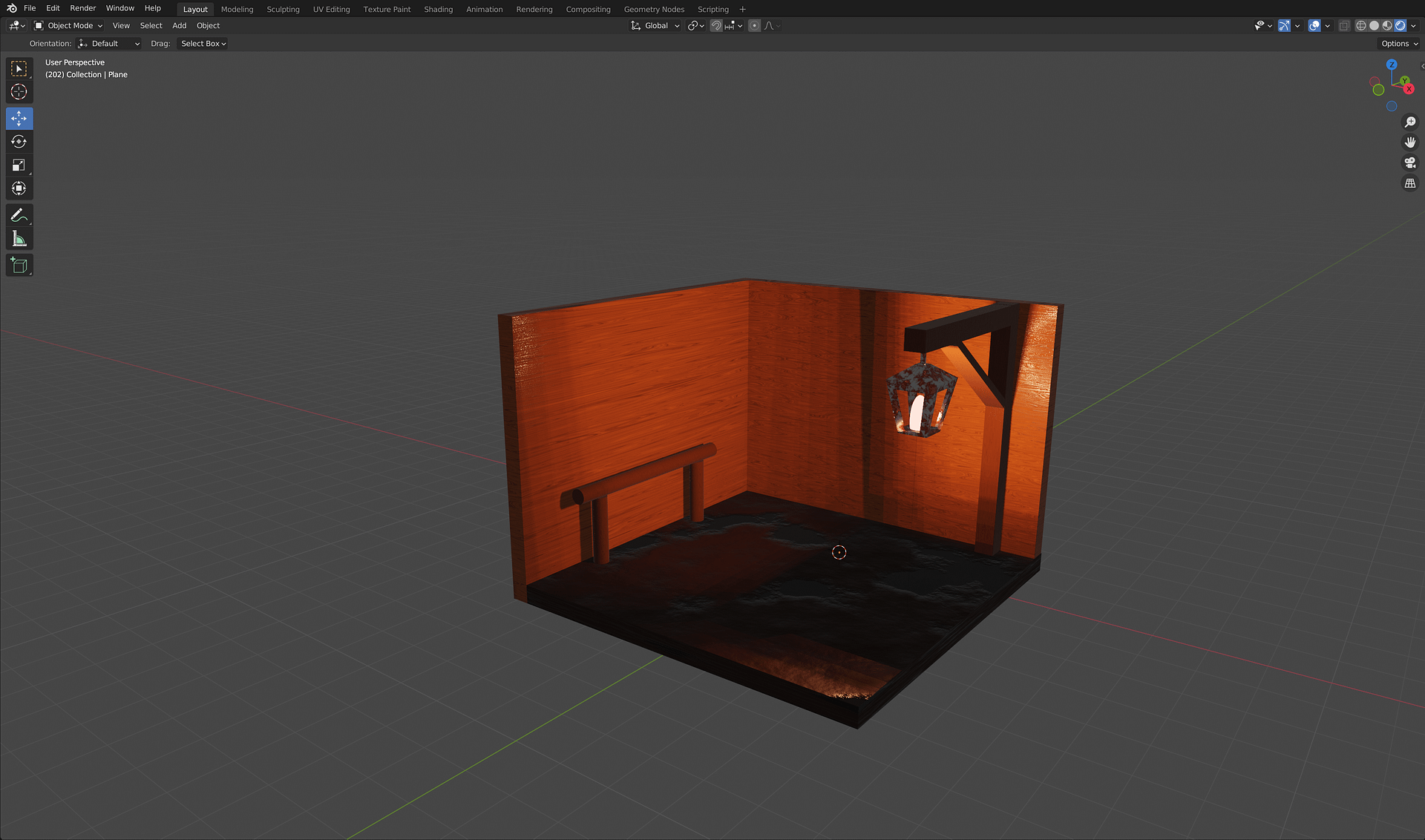
Task: Toggle snapping magnet button
Action: pos(716,25)
